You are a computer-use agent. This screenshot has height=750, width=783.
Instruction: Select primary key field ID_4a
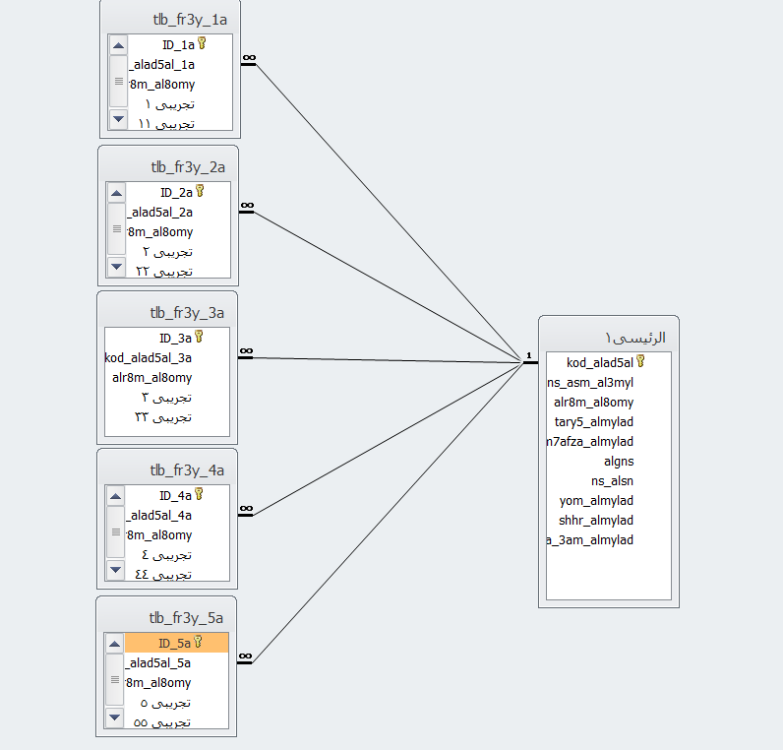coord(177,495)
